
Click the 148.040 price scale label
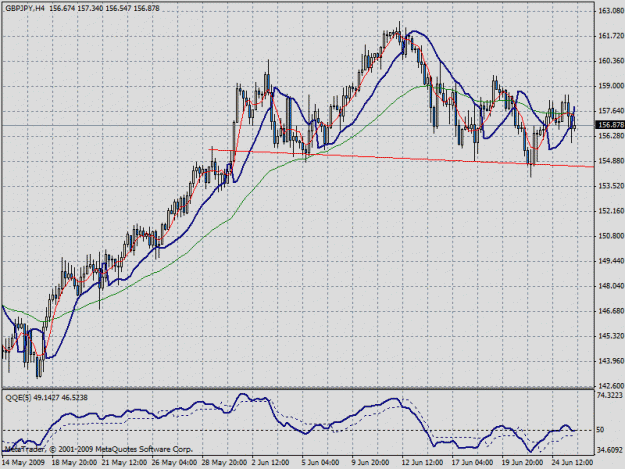coord(611,286)
